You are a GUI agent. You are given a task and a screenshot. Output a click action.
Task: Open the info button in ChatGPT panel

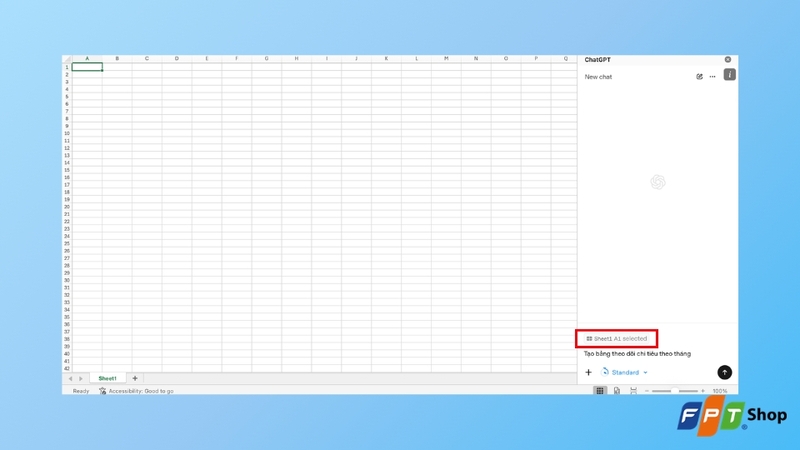pyautogui.click(x=730, y=75)
